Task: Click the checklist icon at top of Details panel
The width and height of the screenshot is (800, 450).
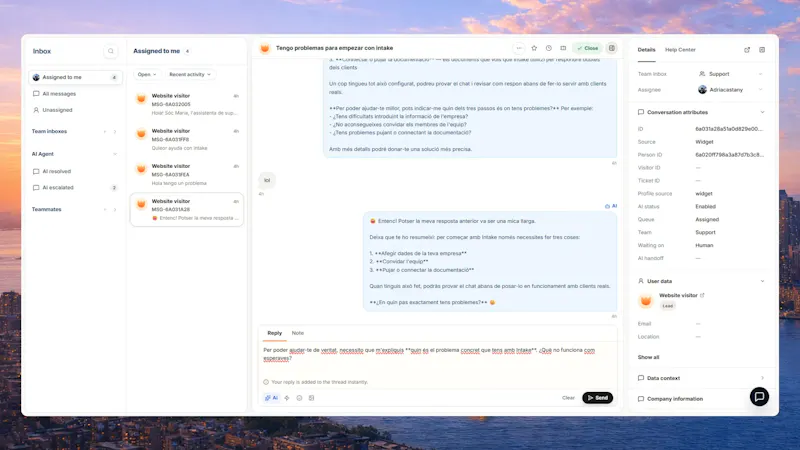Action: click(x=762, y=50)
